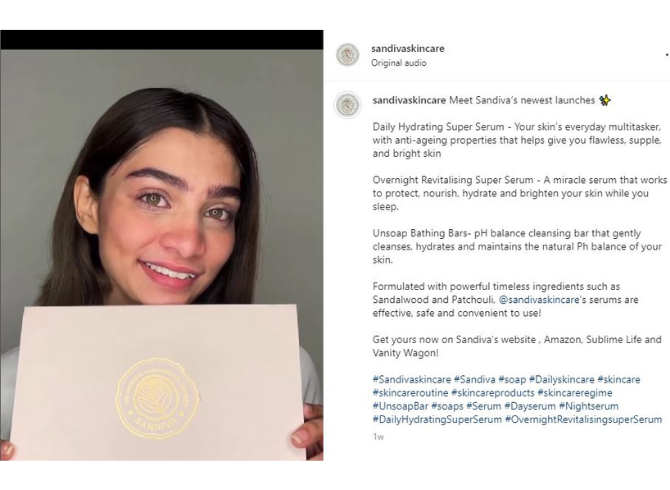Click the #skincareproducts hashtag
Viewport: 670px width, 490px height.
493,393
